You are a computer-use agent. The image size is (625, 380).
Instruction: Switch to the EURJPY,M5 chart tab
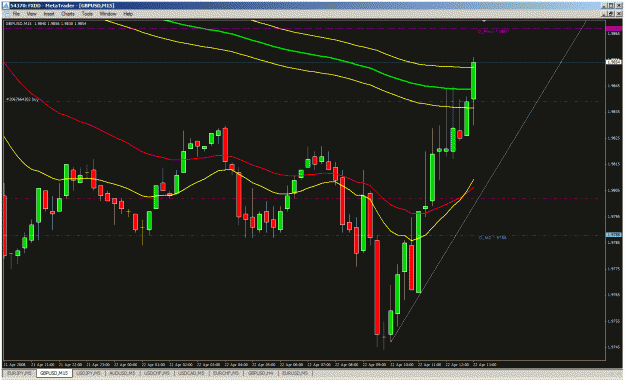(x=20, y=373)
